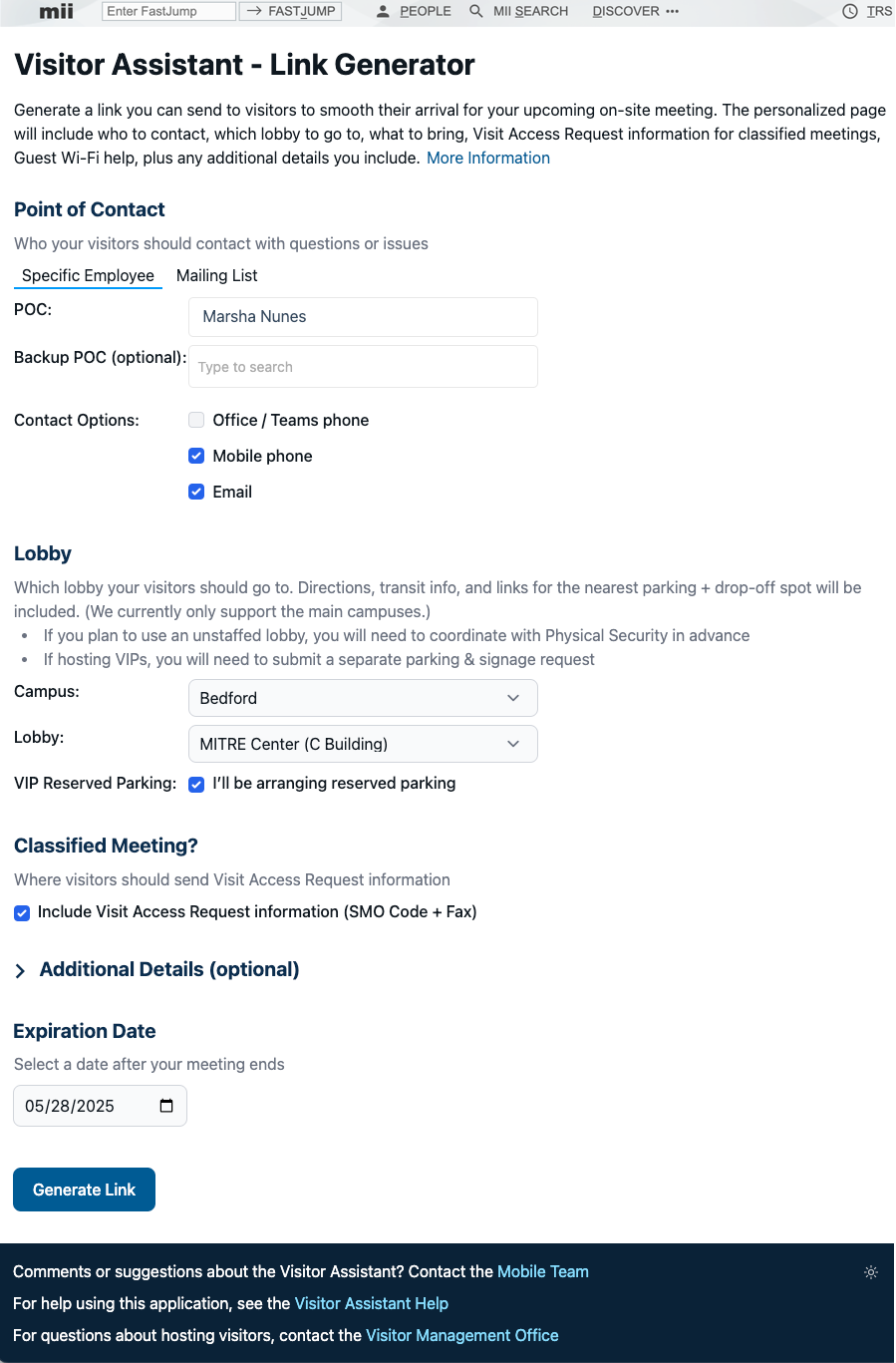Select the Specific Employee tab
This screenshot has height=1363, width=896.
(x=88, y=275)
